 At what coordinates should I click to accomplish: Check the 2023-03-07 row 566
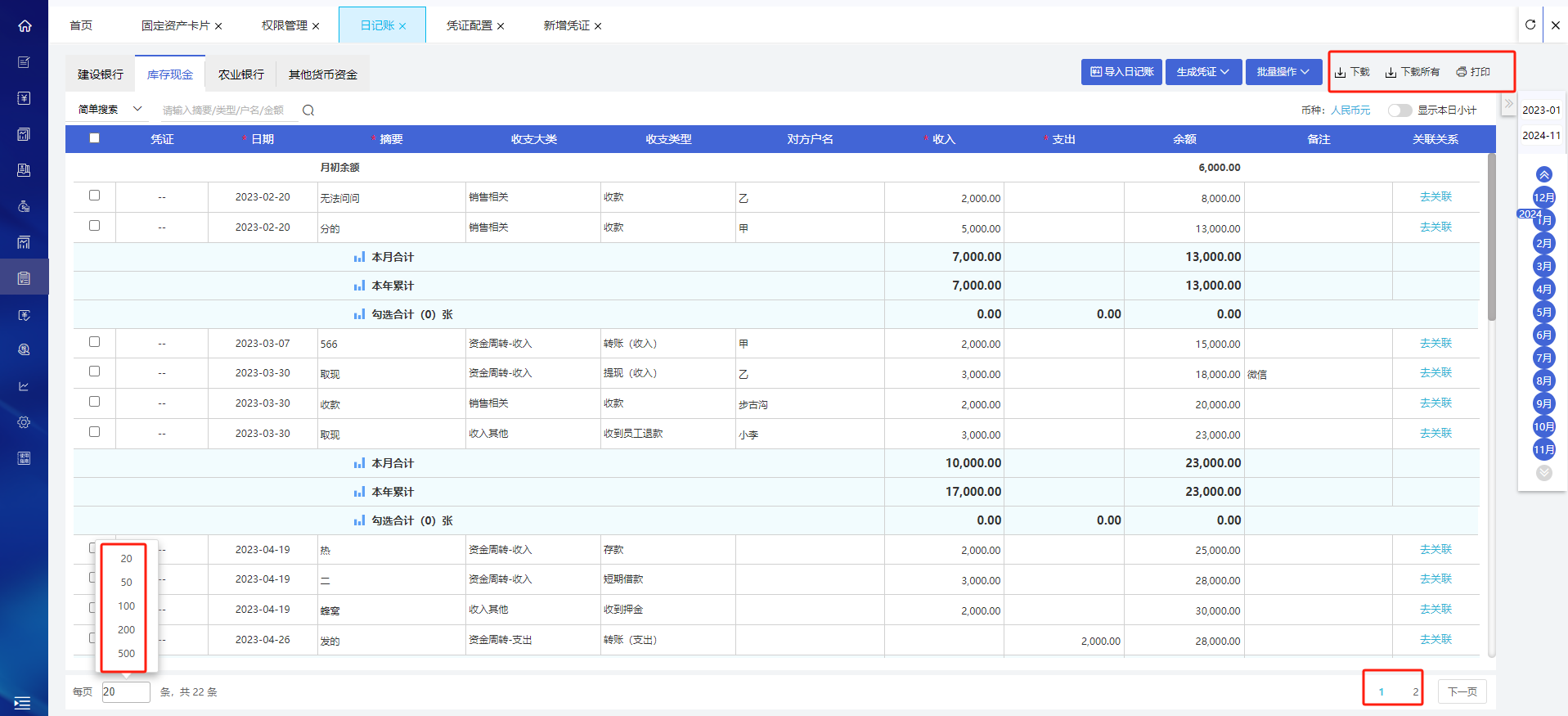(x=95, y=342)
